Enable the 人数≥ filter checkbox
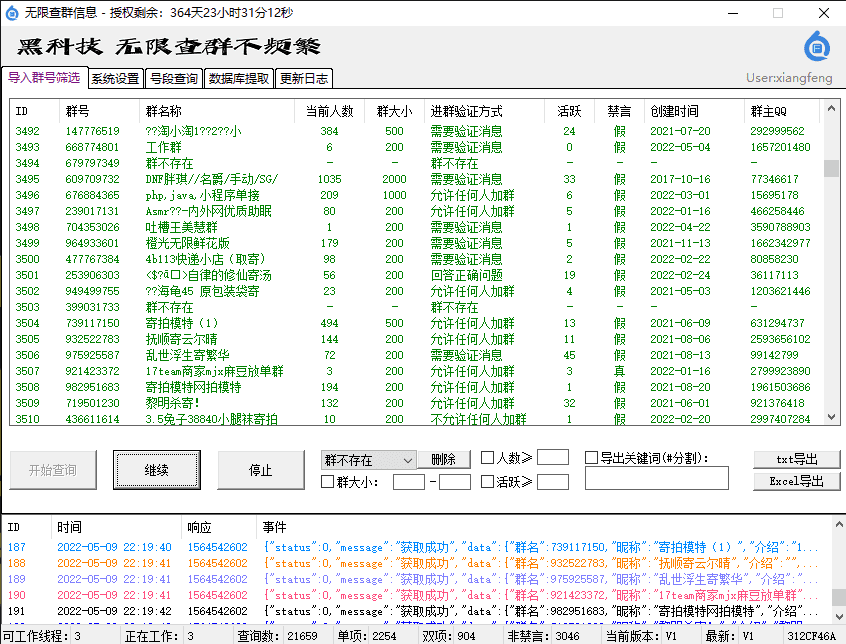 (487, 458)
